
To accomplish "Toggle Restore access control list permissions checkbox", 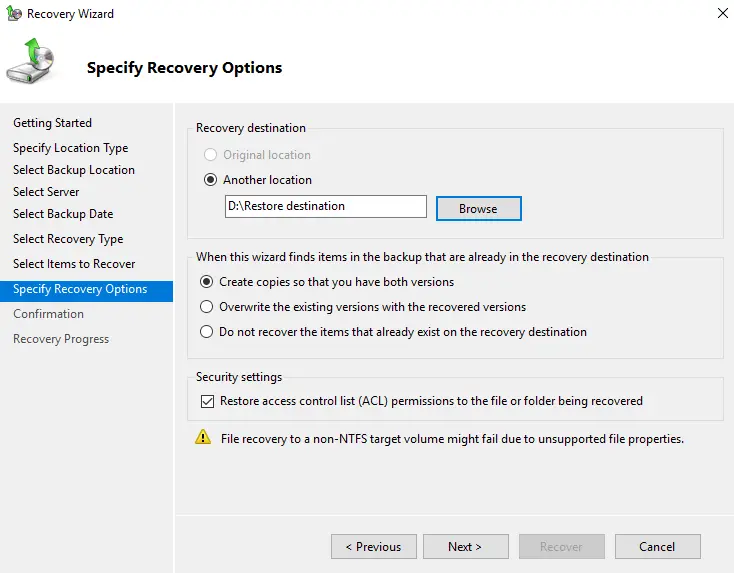I will click(208, 401).
